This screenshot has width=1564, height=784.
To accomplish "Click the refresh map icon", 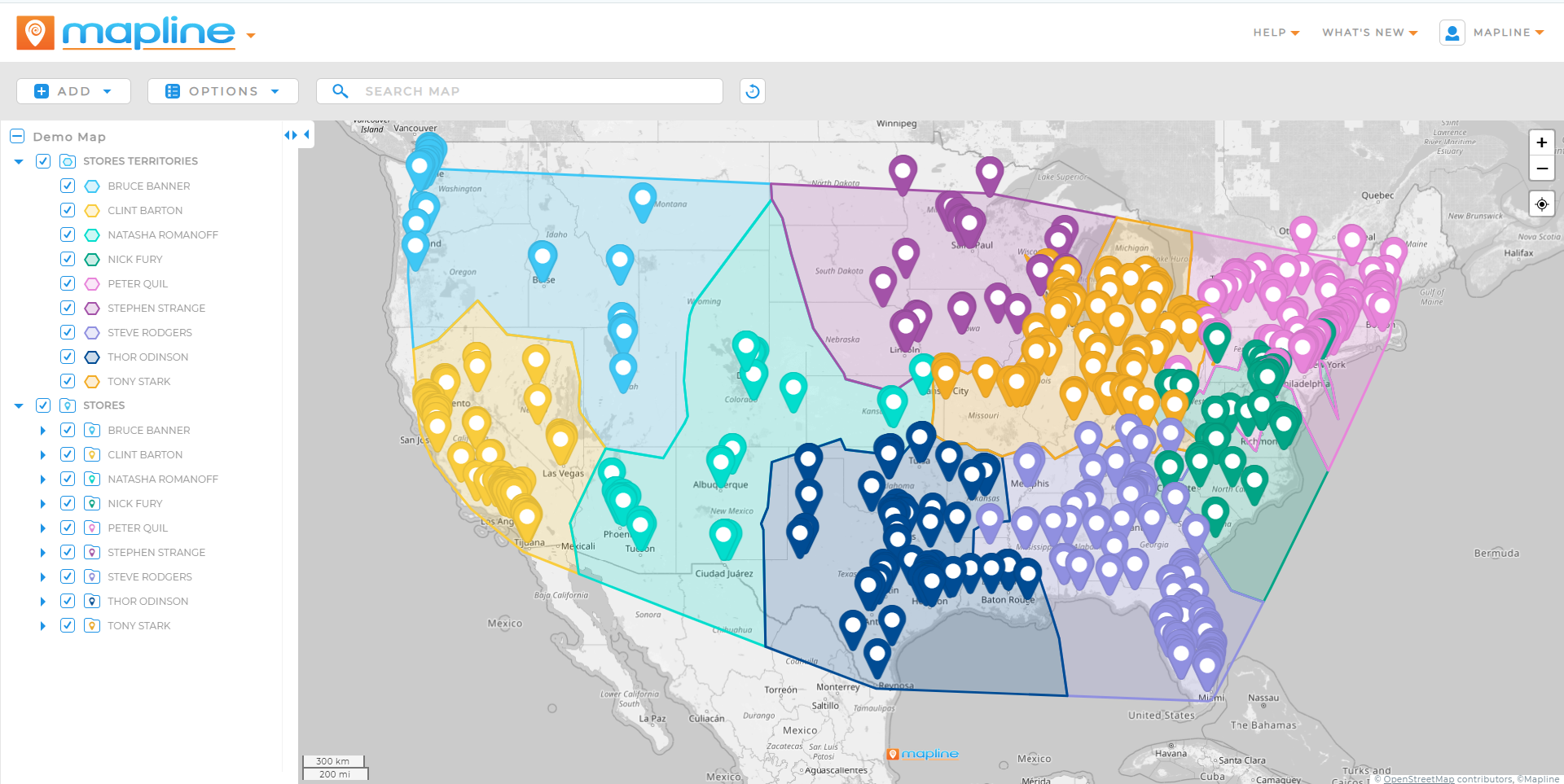I will (x=753, y=91).
